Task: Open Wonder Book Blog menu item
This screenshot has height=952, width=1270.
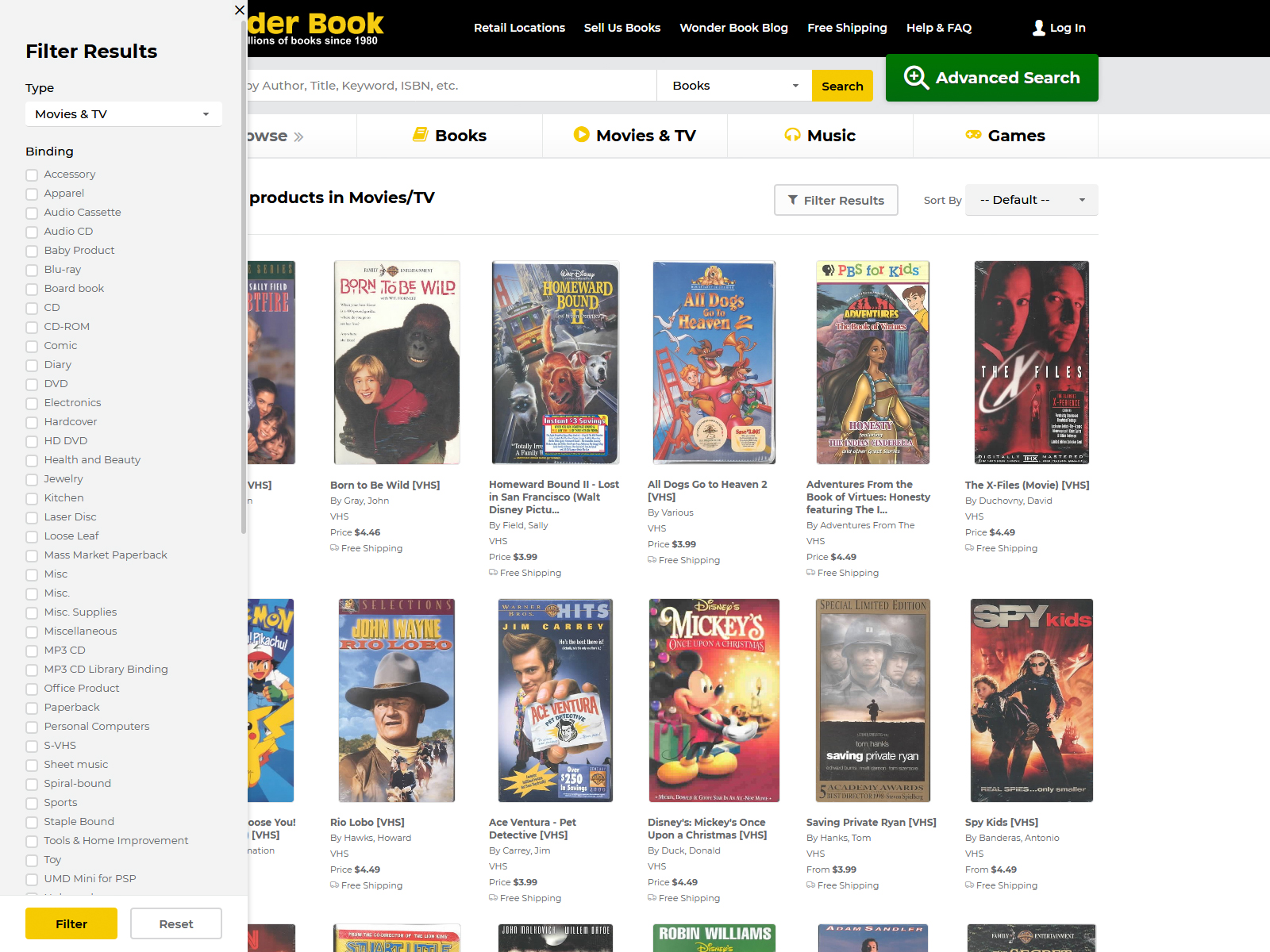Action: pos(733,28)
